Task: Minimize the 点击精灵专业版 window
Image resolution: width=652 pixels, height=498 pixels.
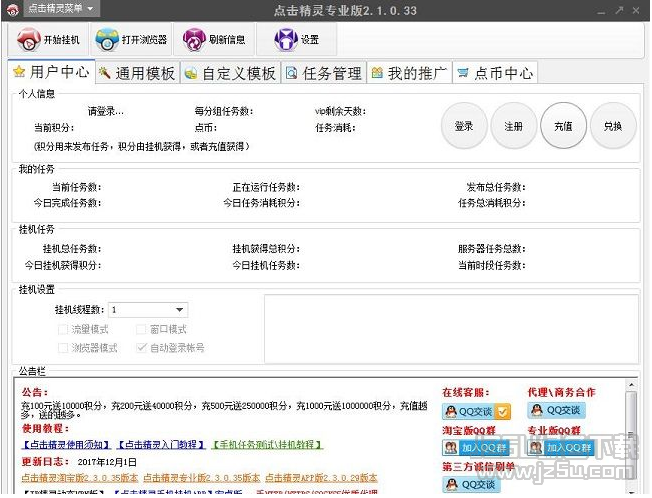Action: pos(601,11)
